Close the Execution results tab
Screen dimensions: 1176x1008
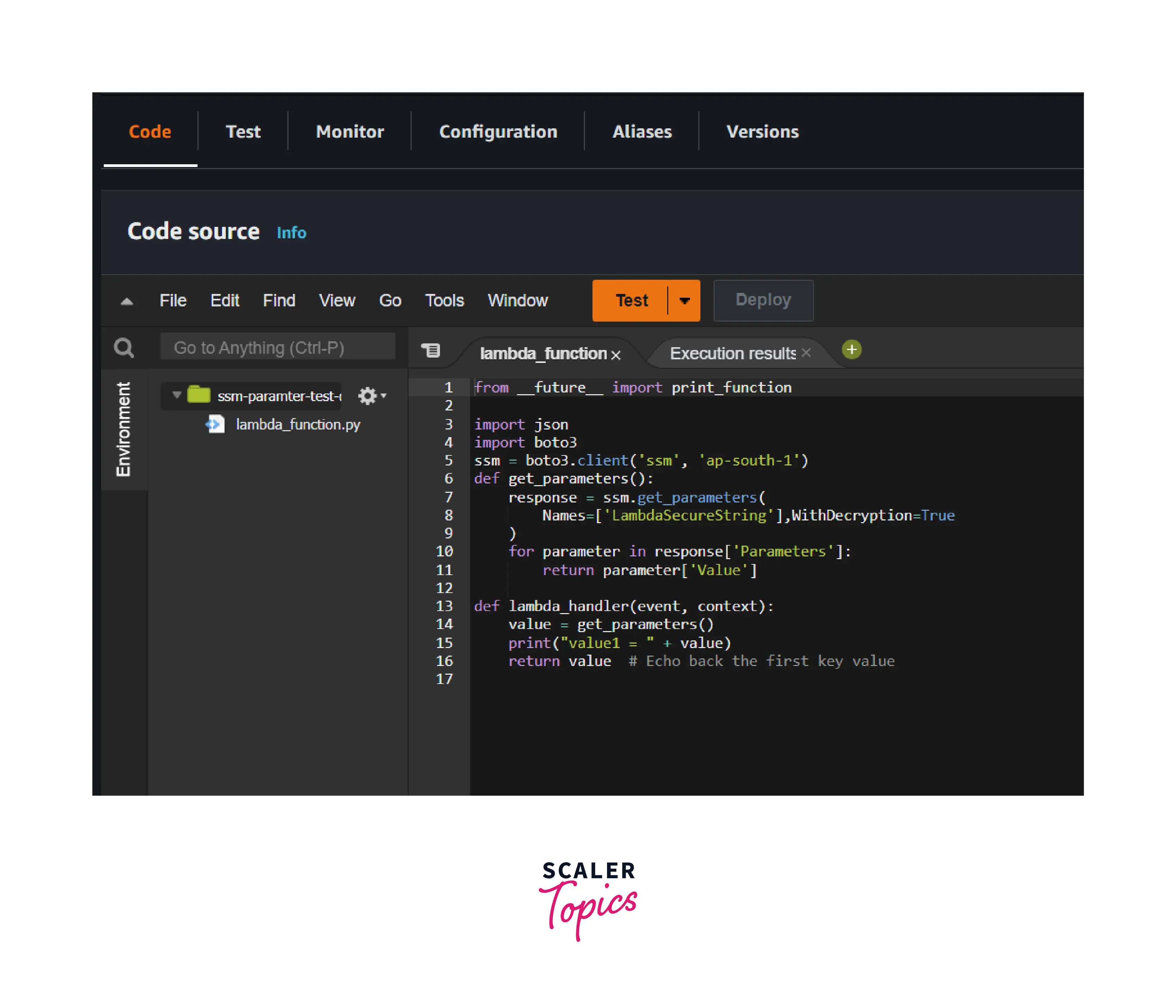click(806, 353)
